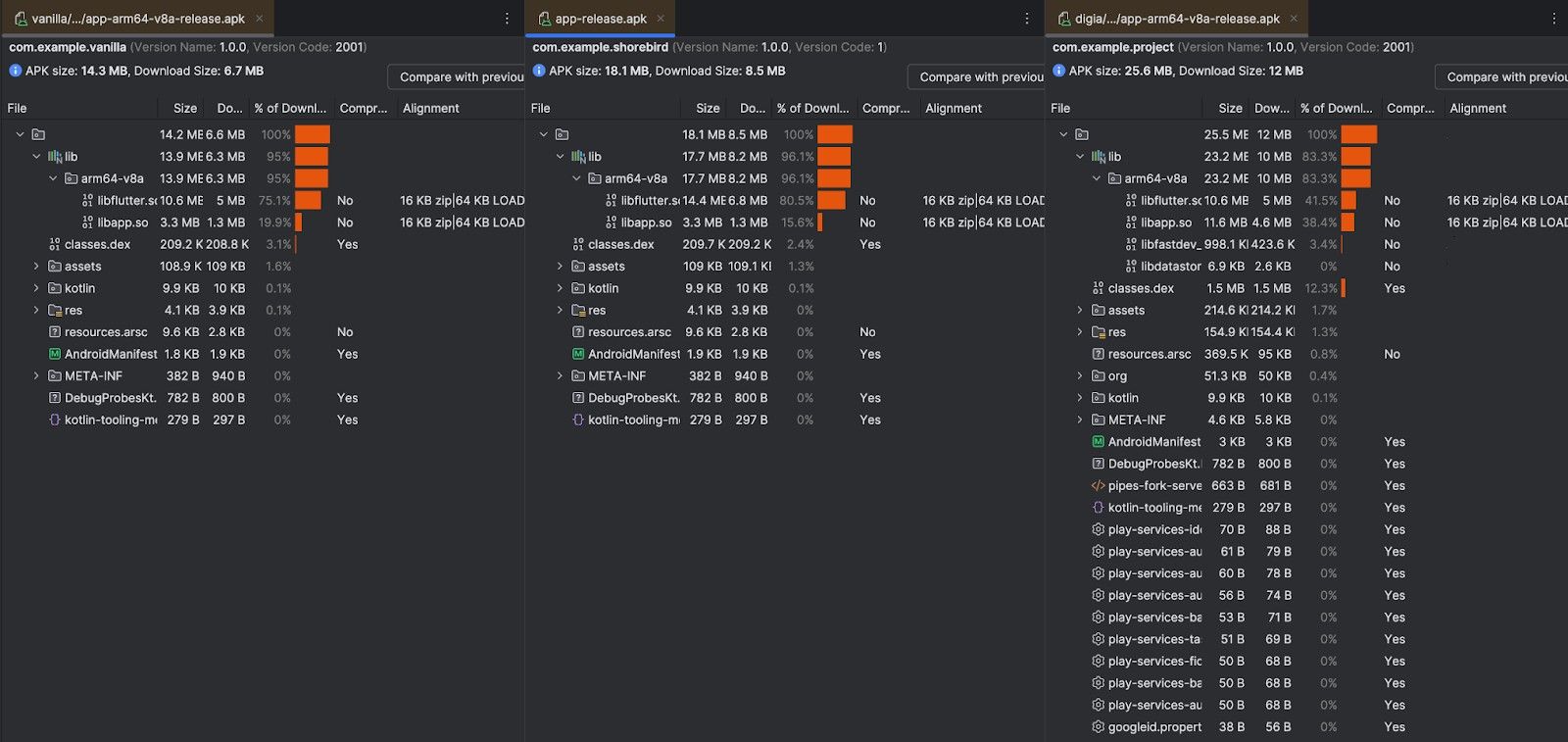This screenshot has height=742, width=1568.
Task: Select pipes-fork-server file icon in digia pane
Action: click(x=1099, y=486)
